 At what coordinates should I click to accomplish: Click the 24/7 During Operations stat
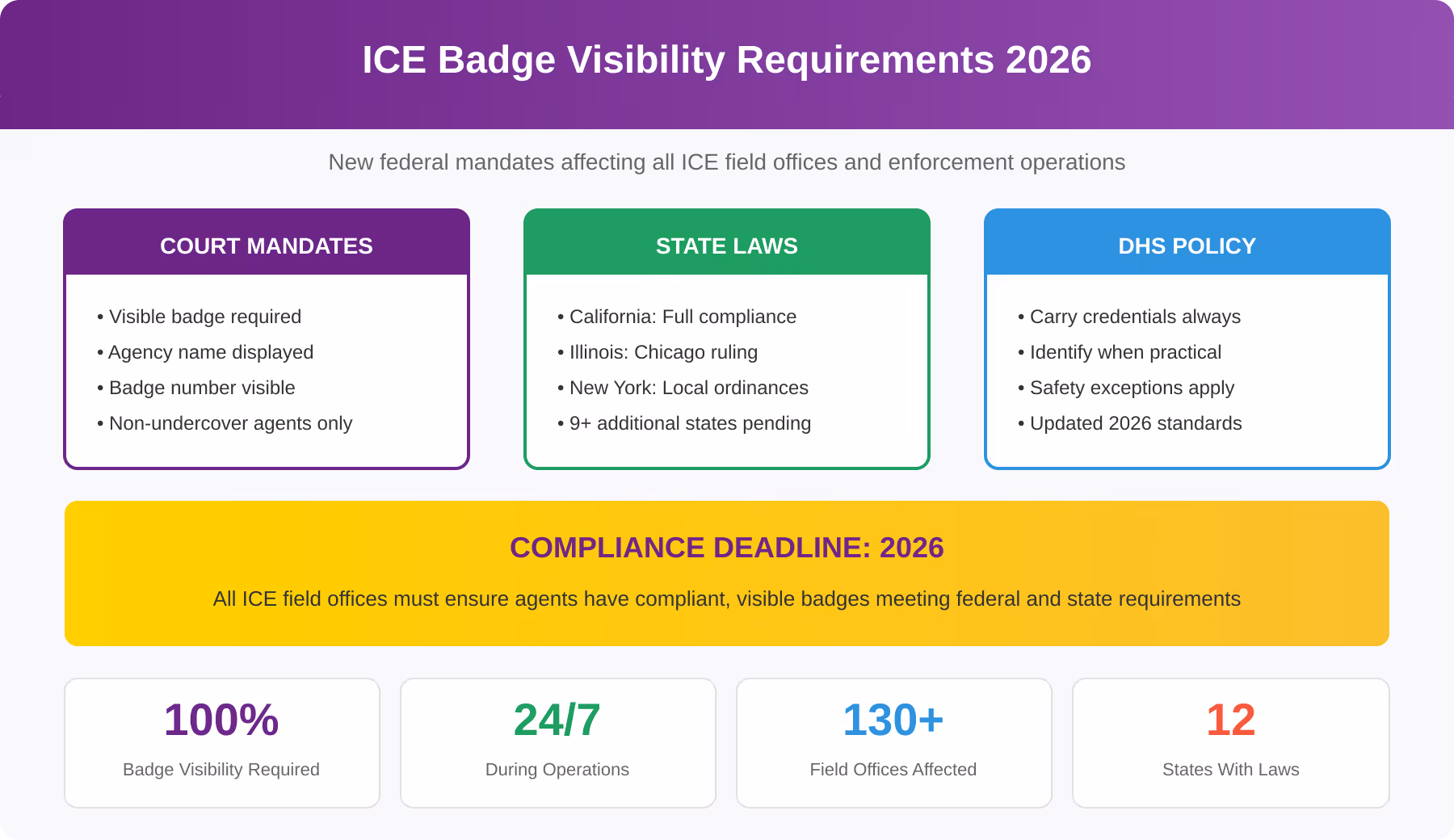[557, 742]
